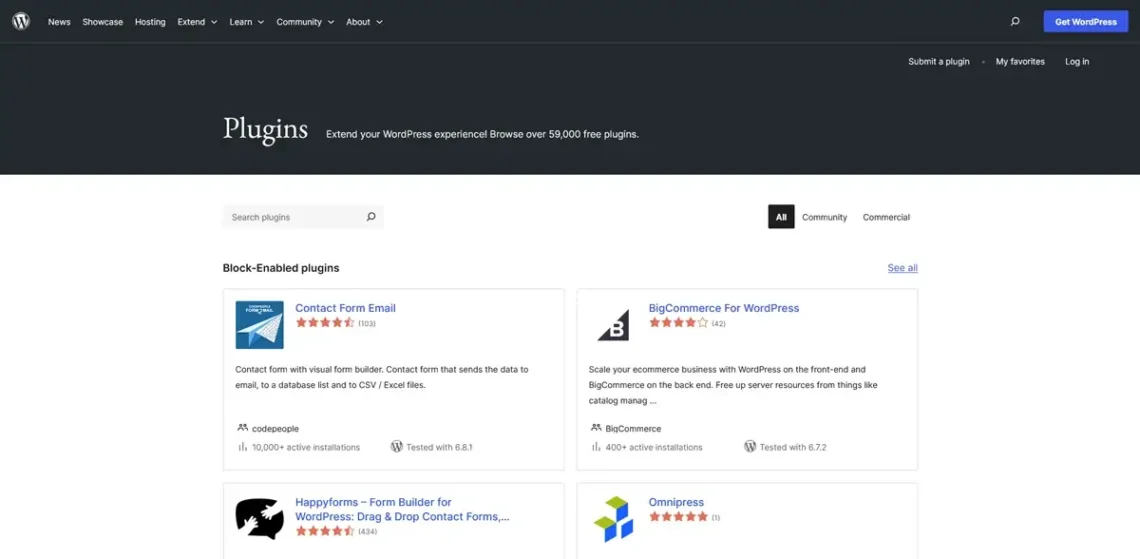Click the Block-Enabled plugins heading
The height and width of the screenshot is (559, 1140).
tap(281, 268)
